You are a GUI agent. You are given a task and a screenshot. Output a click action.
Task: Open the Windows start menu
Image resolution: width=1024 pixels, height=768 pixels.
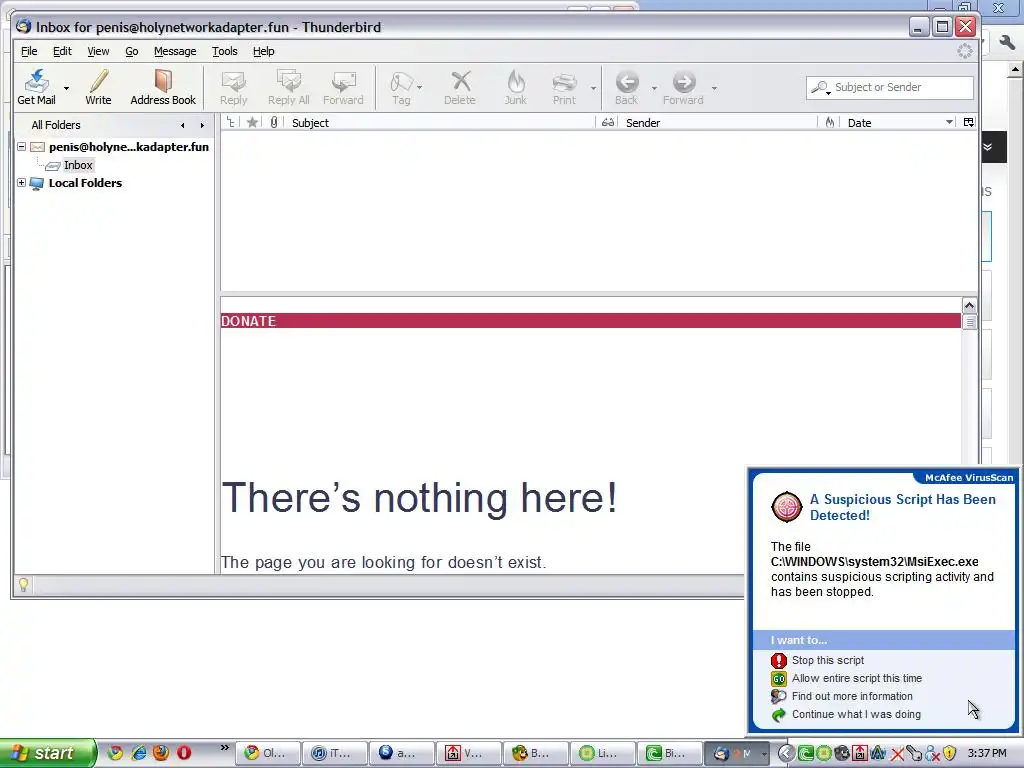point(48,753)
